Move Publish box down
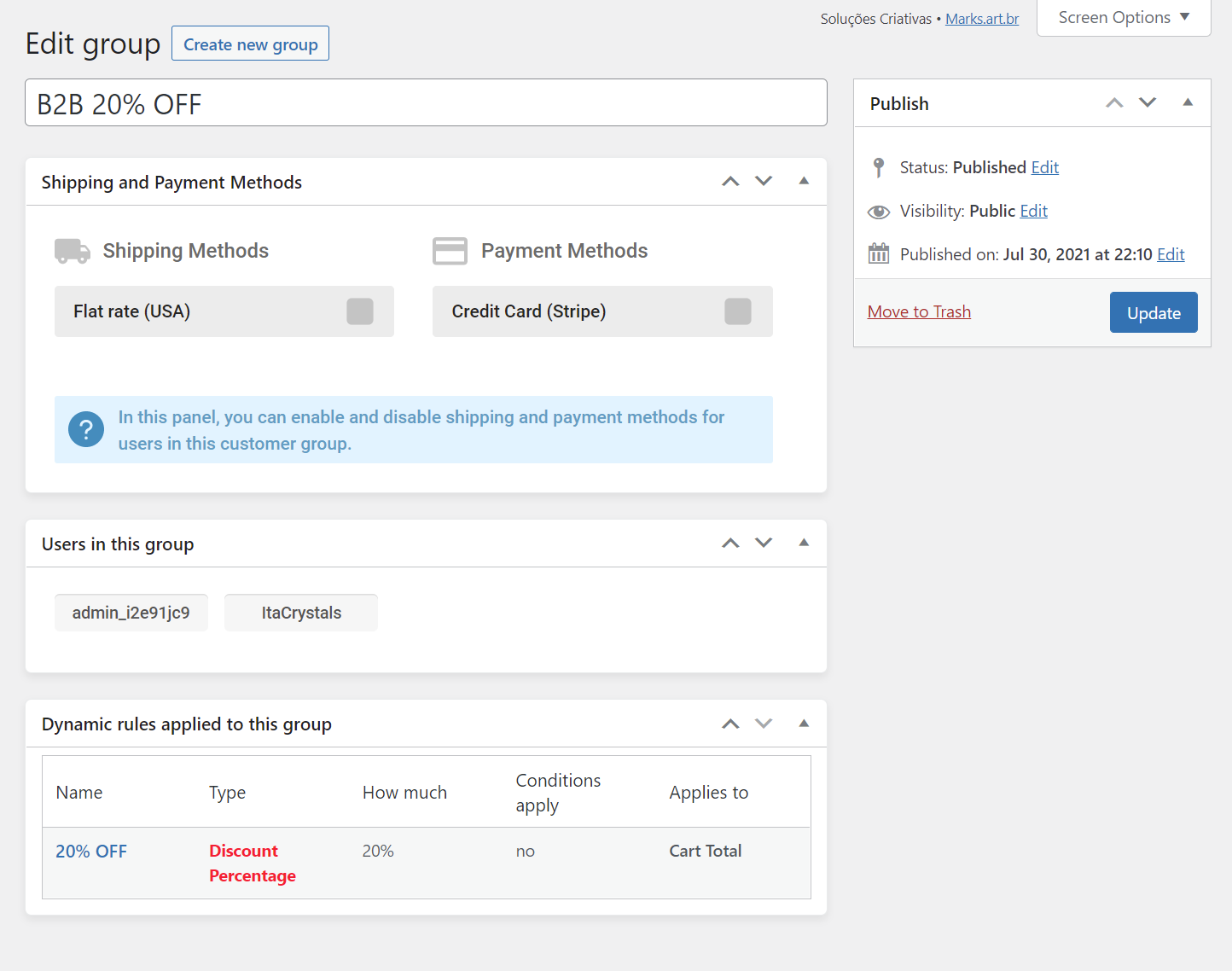The image size is (1232, 971). coord(1148,102)
